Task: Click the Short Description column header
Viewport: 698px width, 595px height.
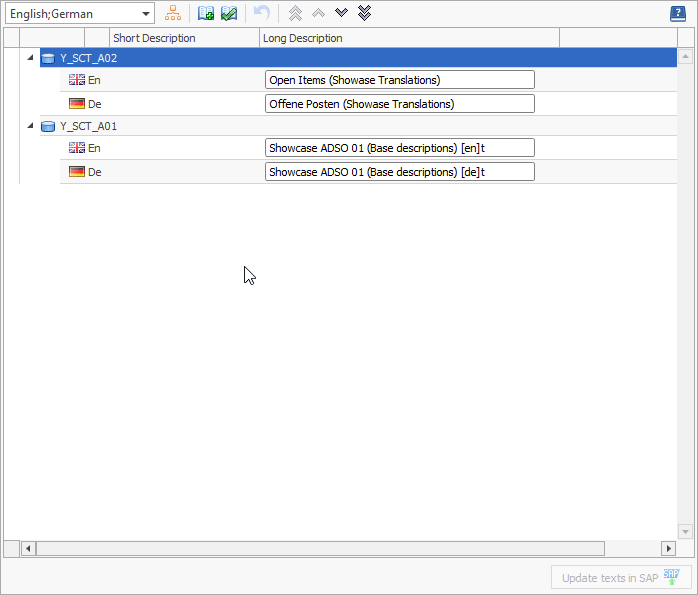Action: coord(184,38)
